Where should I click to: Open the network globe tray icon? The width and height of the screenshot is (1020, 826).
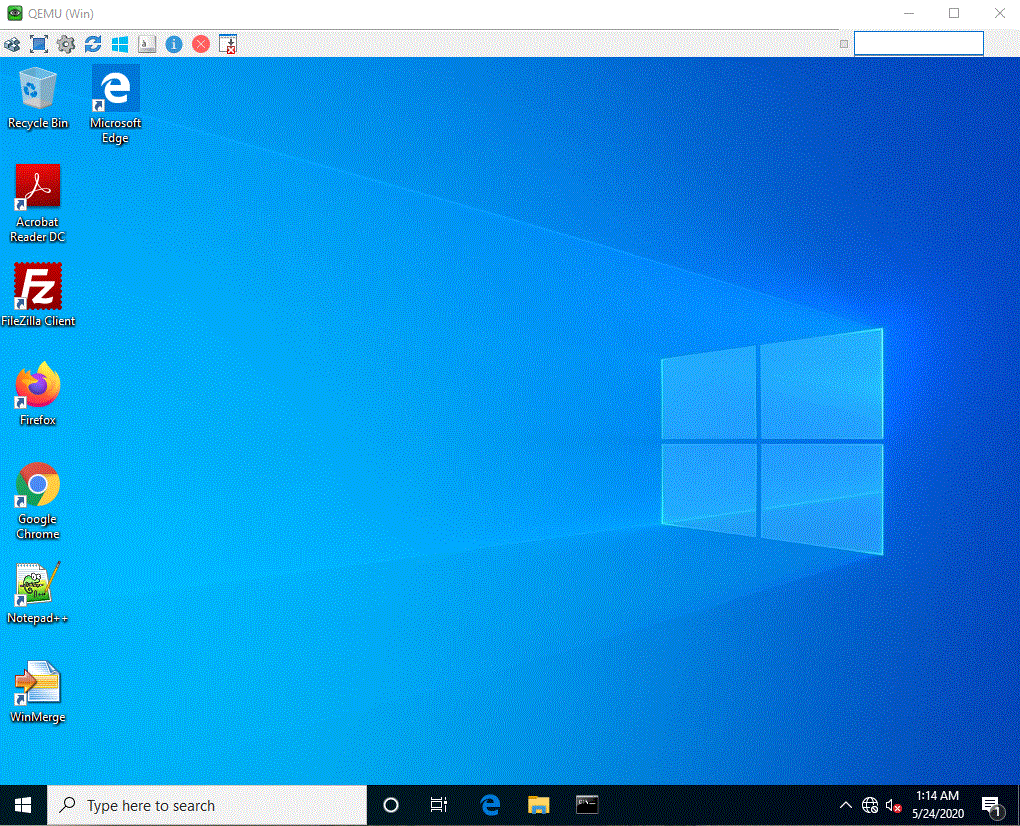pyautogui.click(x=870, y=805)
